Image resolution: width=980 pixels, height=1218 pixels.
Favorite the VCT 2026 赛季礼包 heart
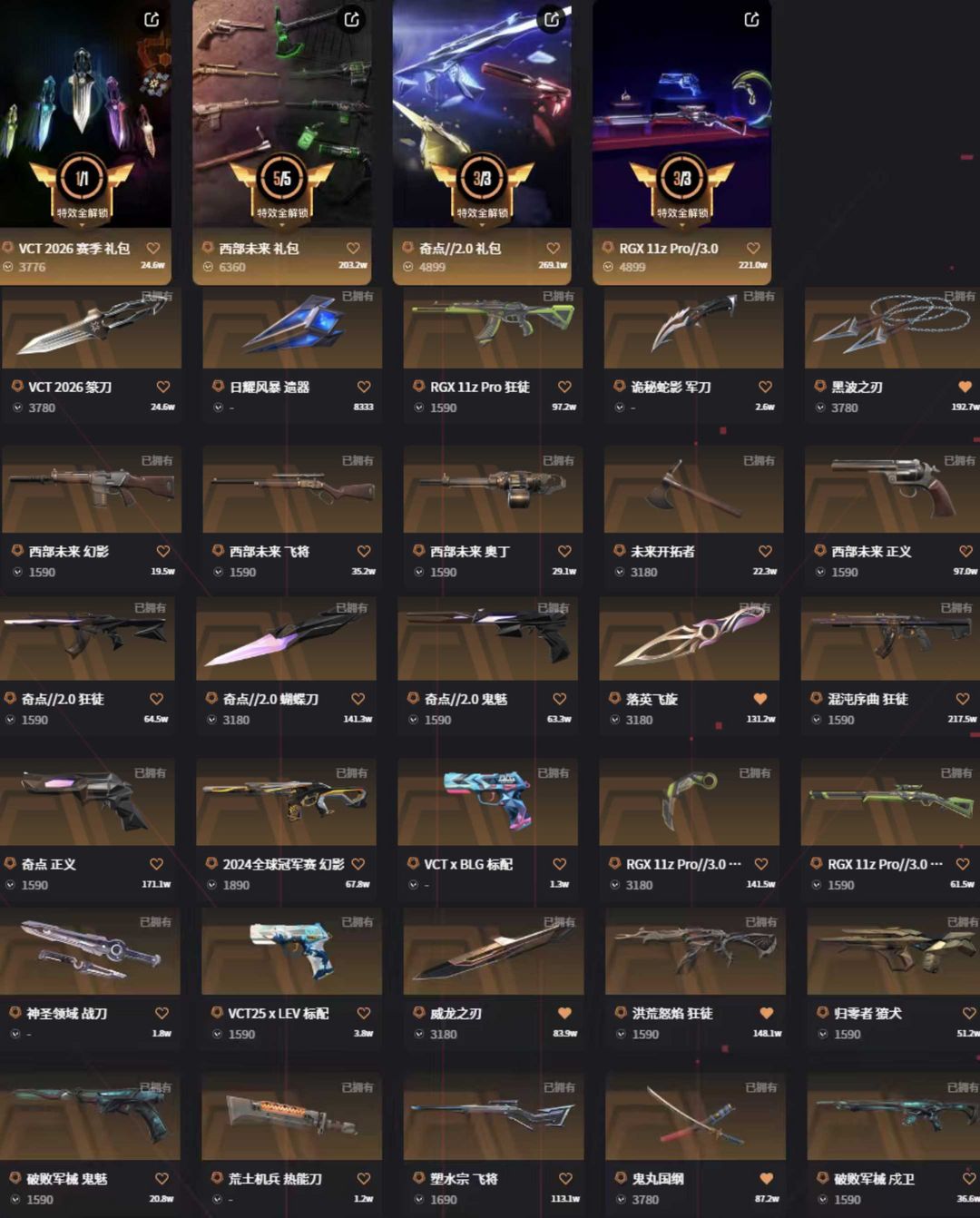(x=153, y=248)
